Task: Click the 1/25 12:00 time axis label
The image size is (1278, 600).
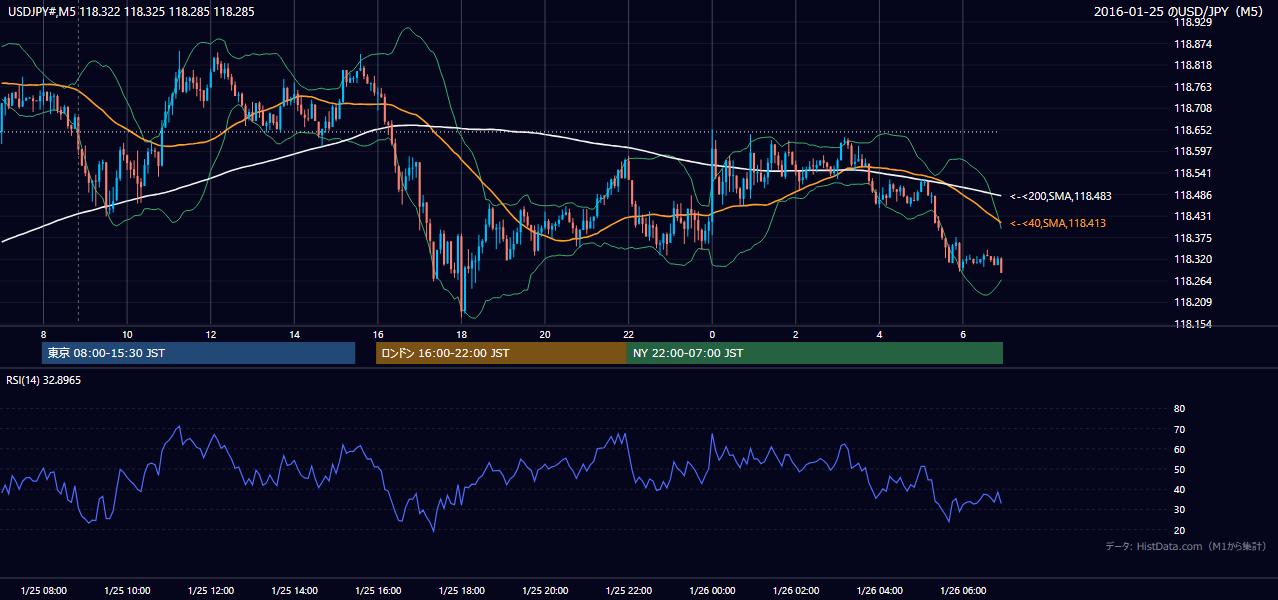Action: [211, 591]
